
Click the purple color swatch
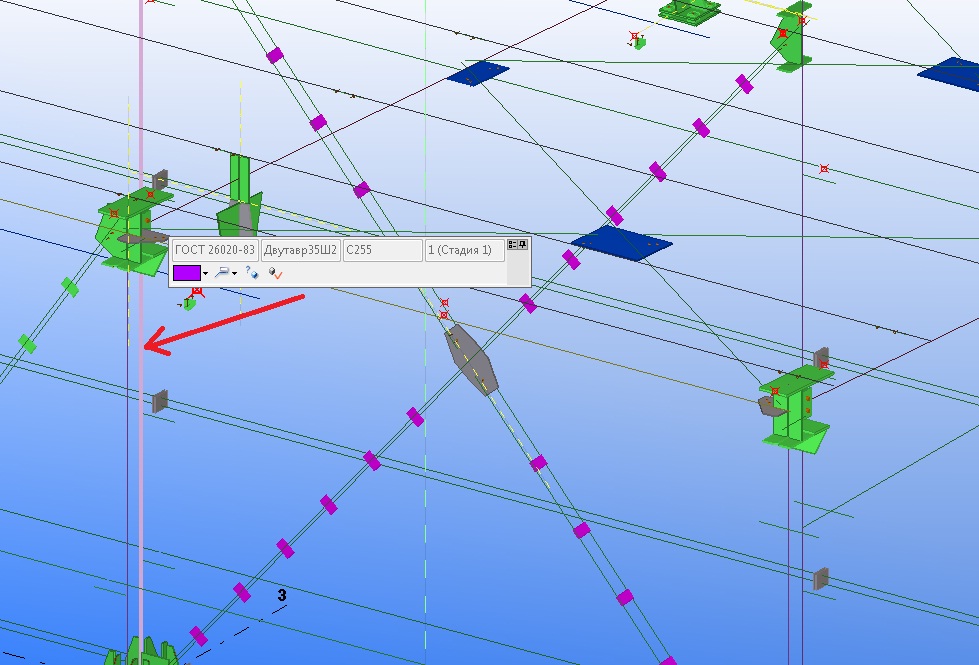(186, 272)
